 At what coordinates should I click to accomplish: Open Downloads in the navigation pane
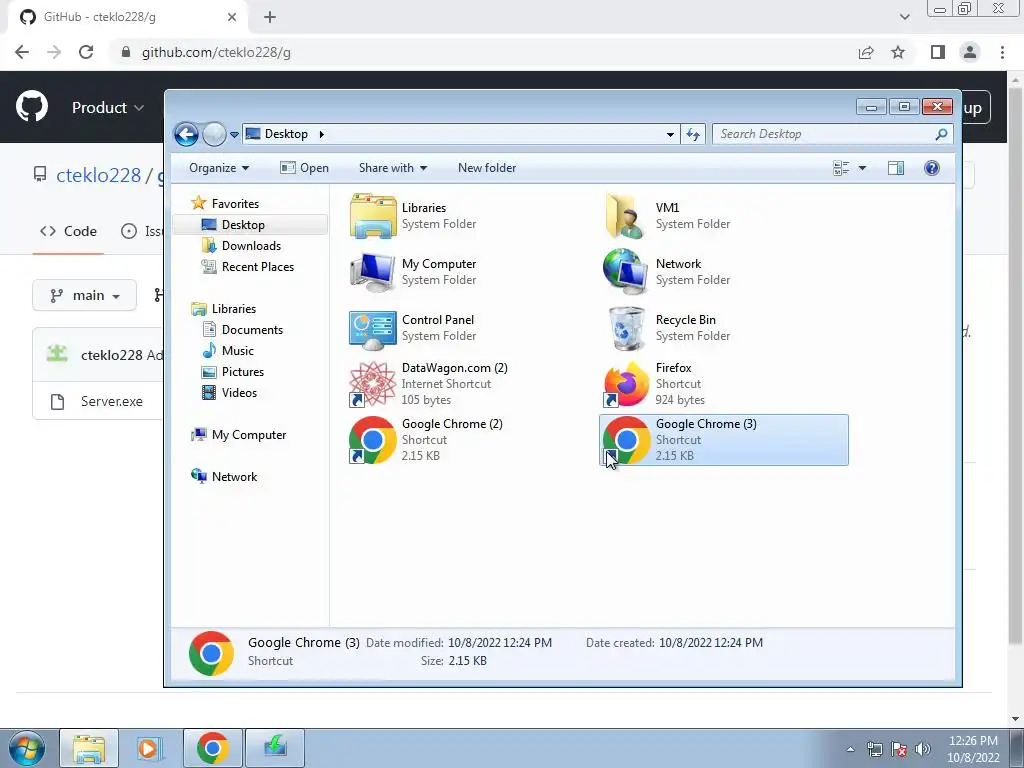click(x=242, y=246)
